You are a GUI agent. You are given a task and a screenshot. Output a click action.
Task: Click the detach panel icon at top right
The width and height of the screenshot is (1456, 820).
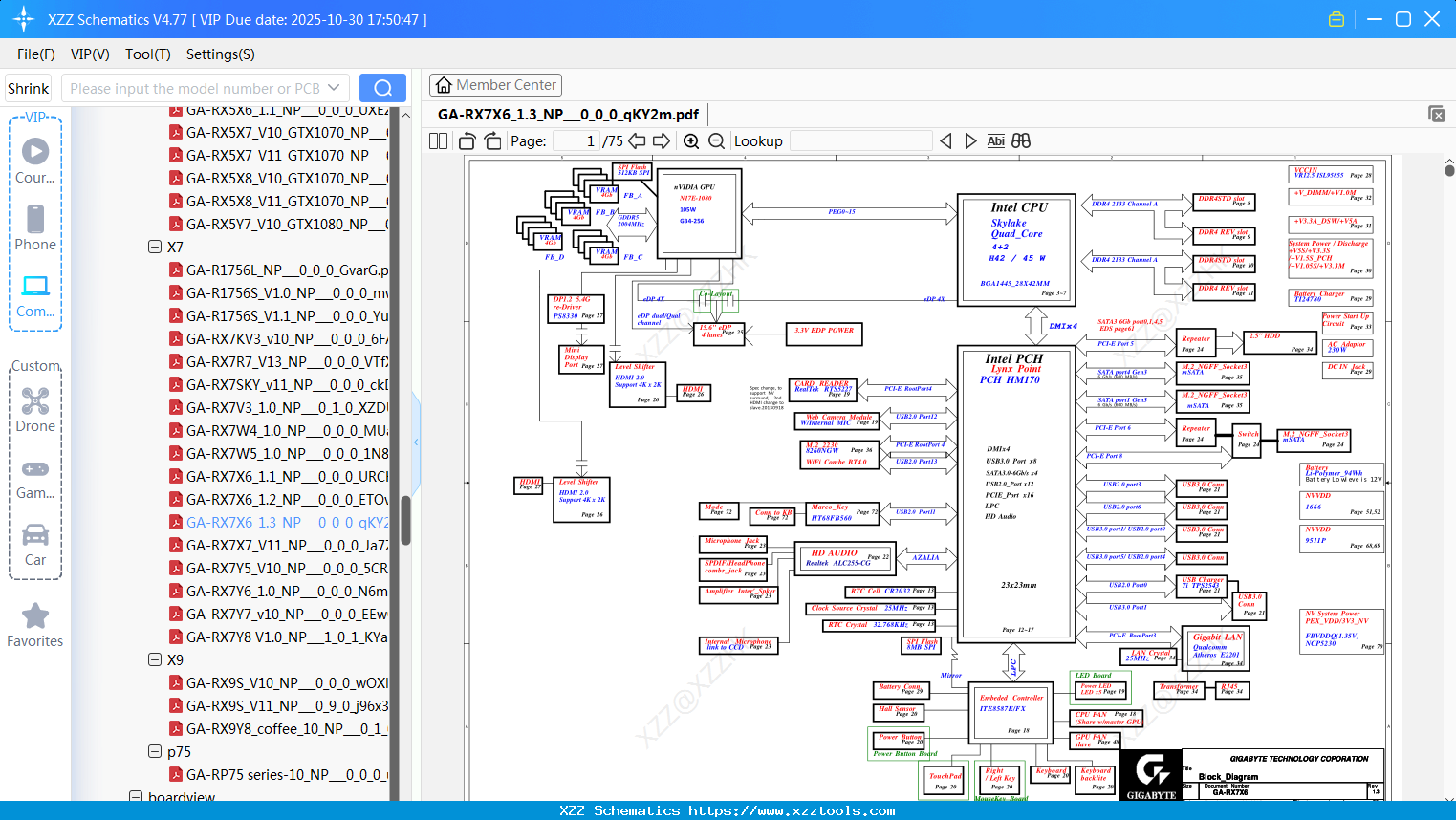coord(1437,114)
